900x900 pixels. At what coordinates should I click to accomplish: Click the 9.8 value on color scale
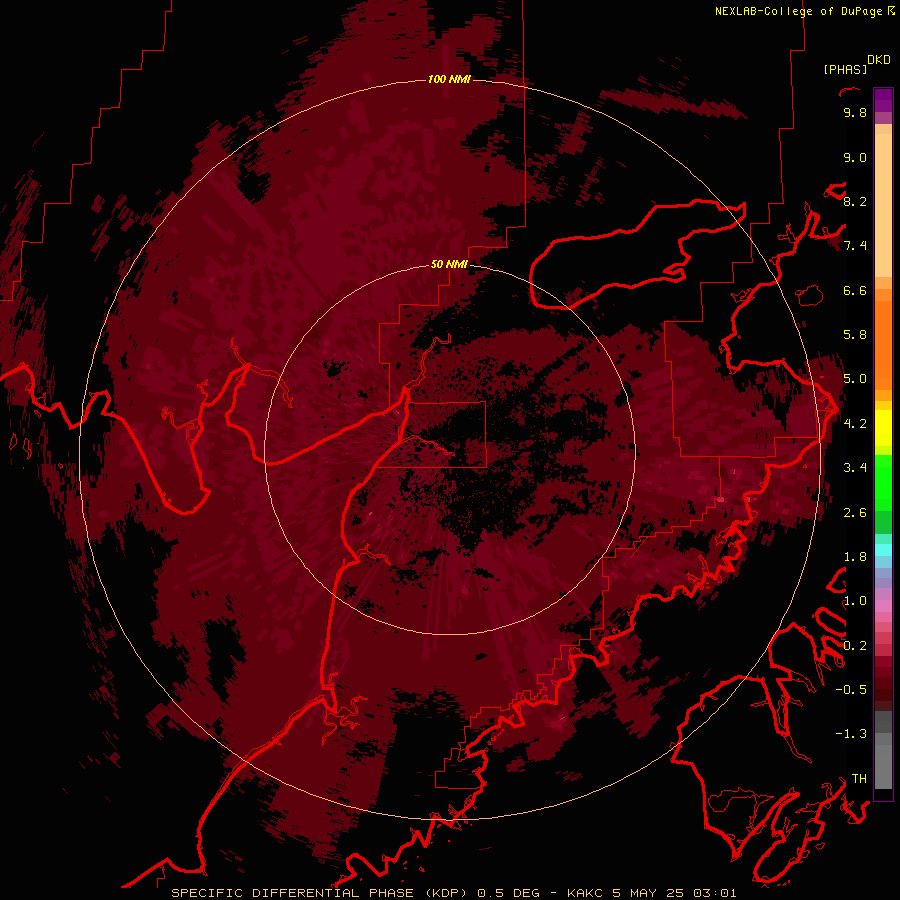855,113
